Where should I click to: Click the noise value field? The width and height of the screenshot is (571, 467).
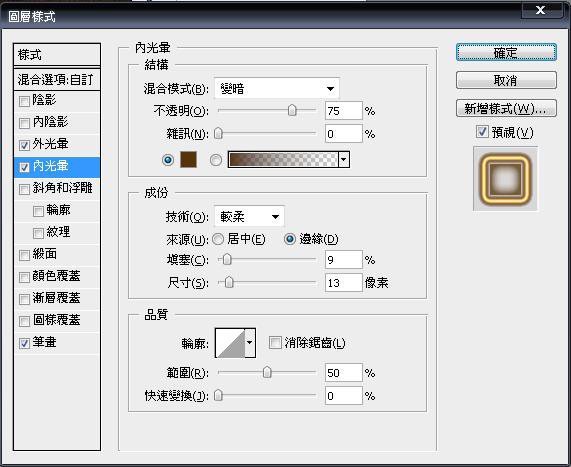coord(343,134)
